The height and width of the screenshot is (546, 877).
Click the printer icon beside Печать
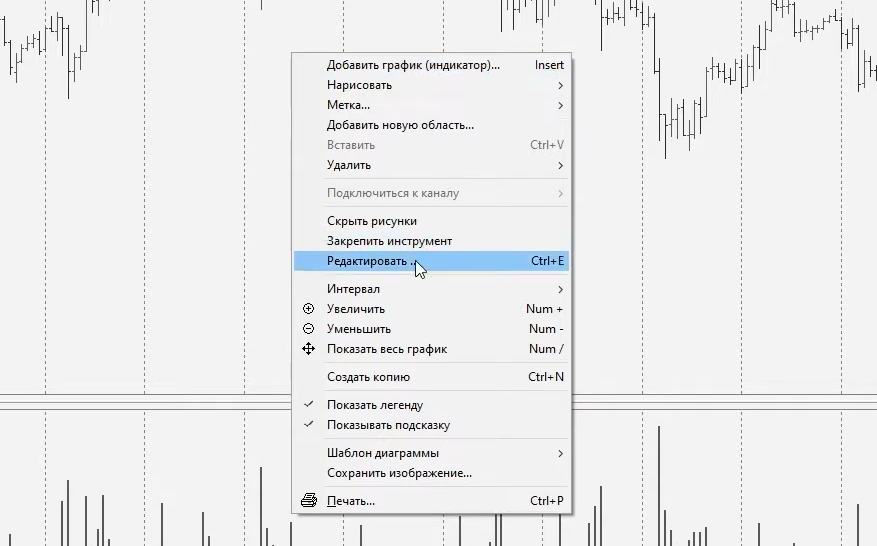pos(309,501)
